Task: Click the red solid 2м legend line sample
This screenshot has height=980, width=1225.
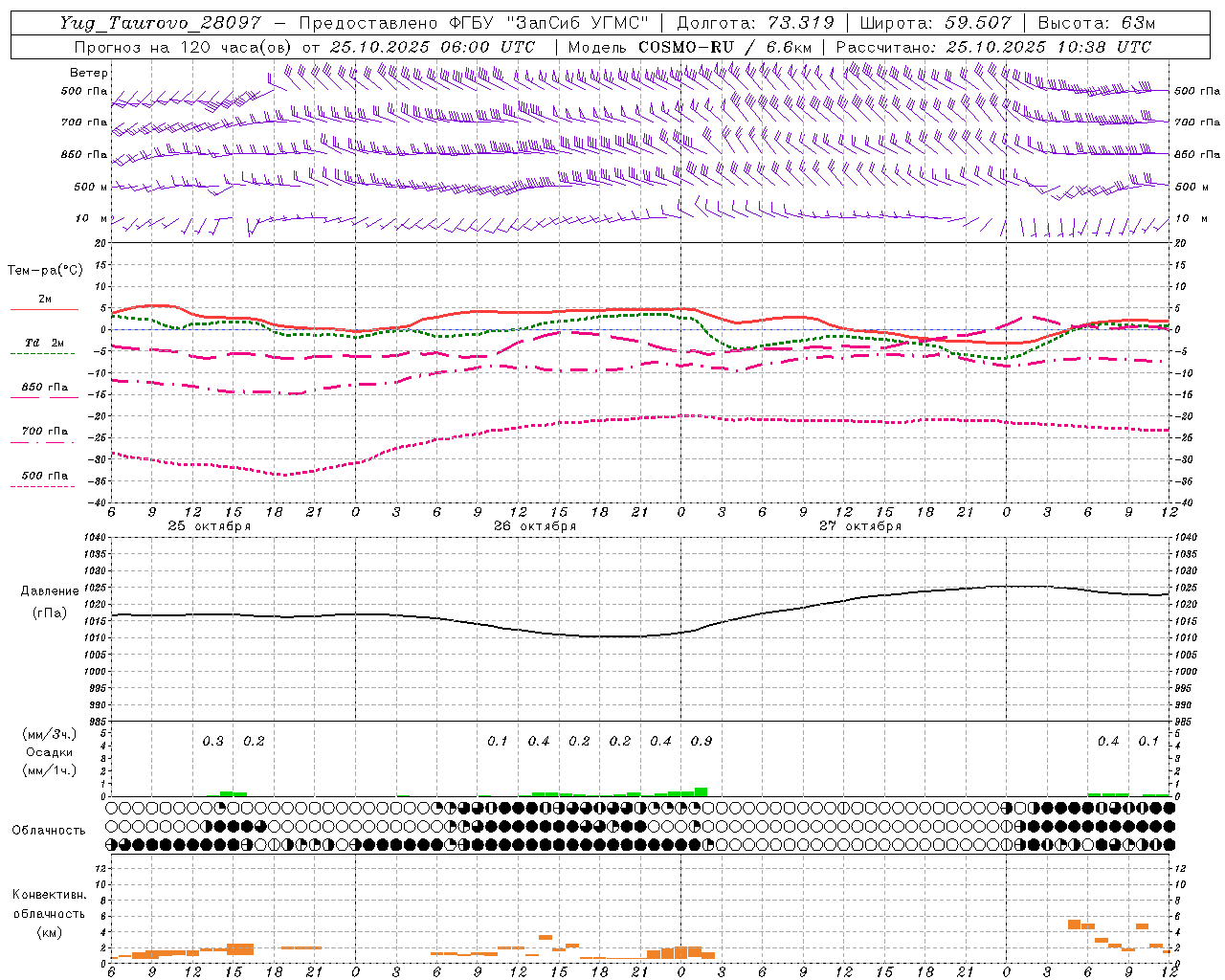Action: (44, 310)
